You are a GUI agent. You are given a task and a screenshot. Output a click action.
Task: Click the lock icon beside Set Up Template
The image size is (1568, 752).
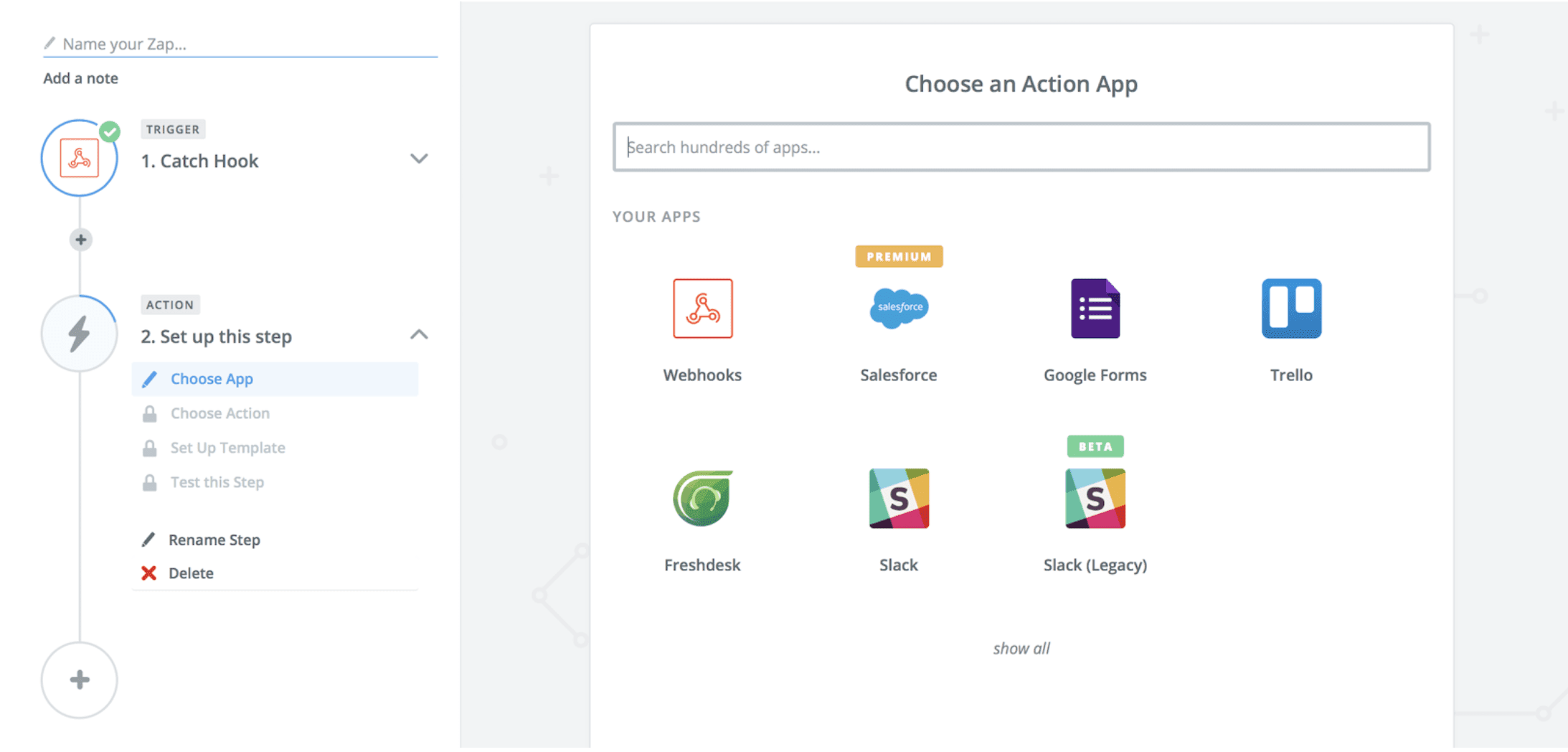coord(149,448)
